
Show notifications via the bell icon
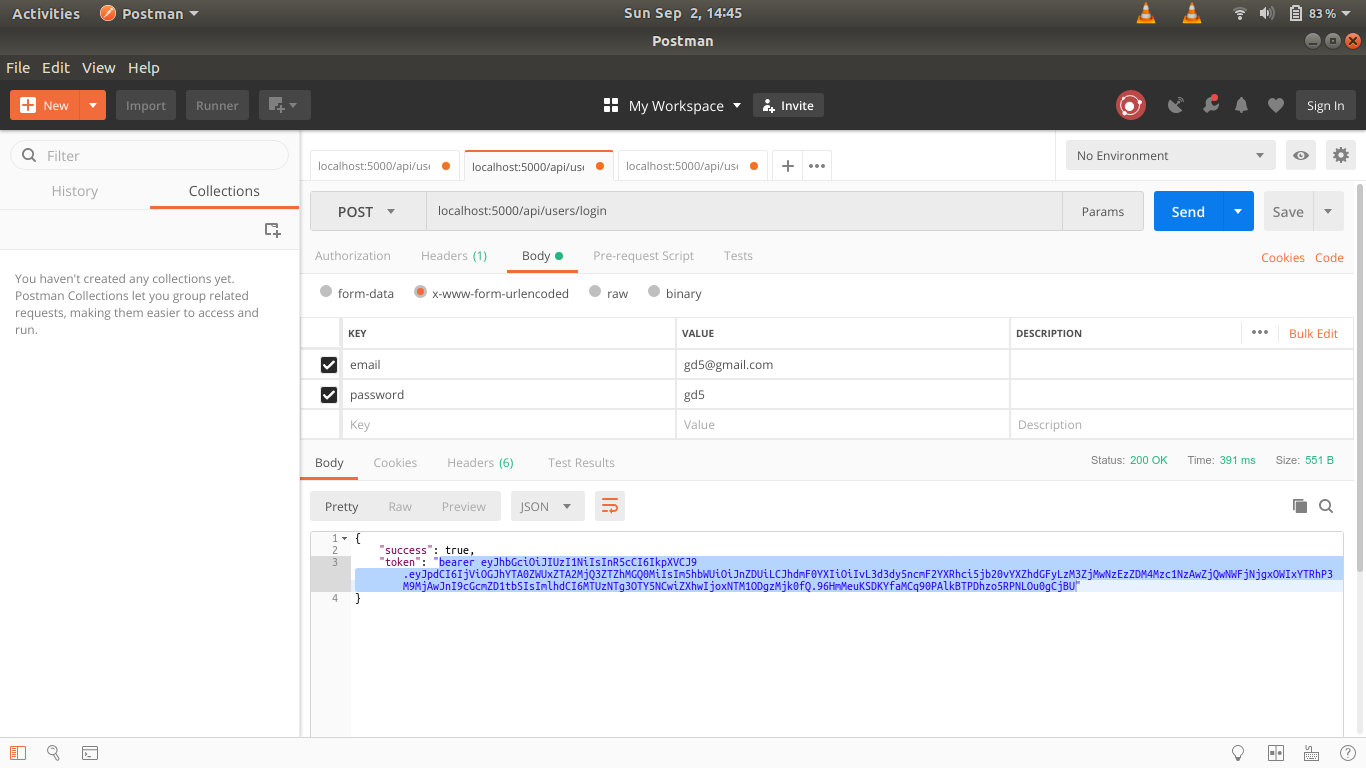(x=1242, y=105)
